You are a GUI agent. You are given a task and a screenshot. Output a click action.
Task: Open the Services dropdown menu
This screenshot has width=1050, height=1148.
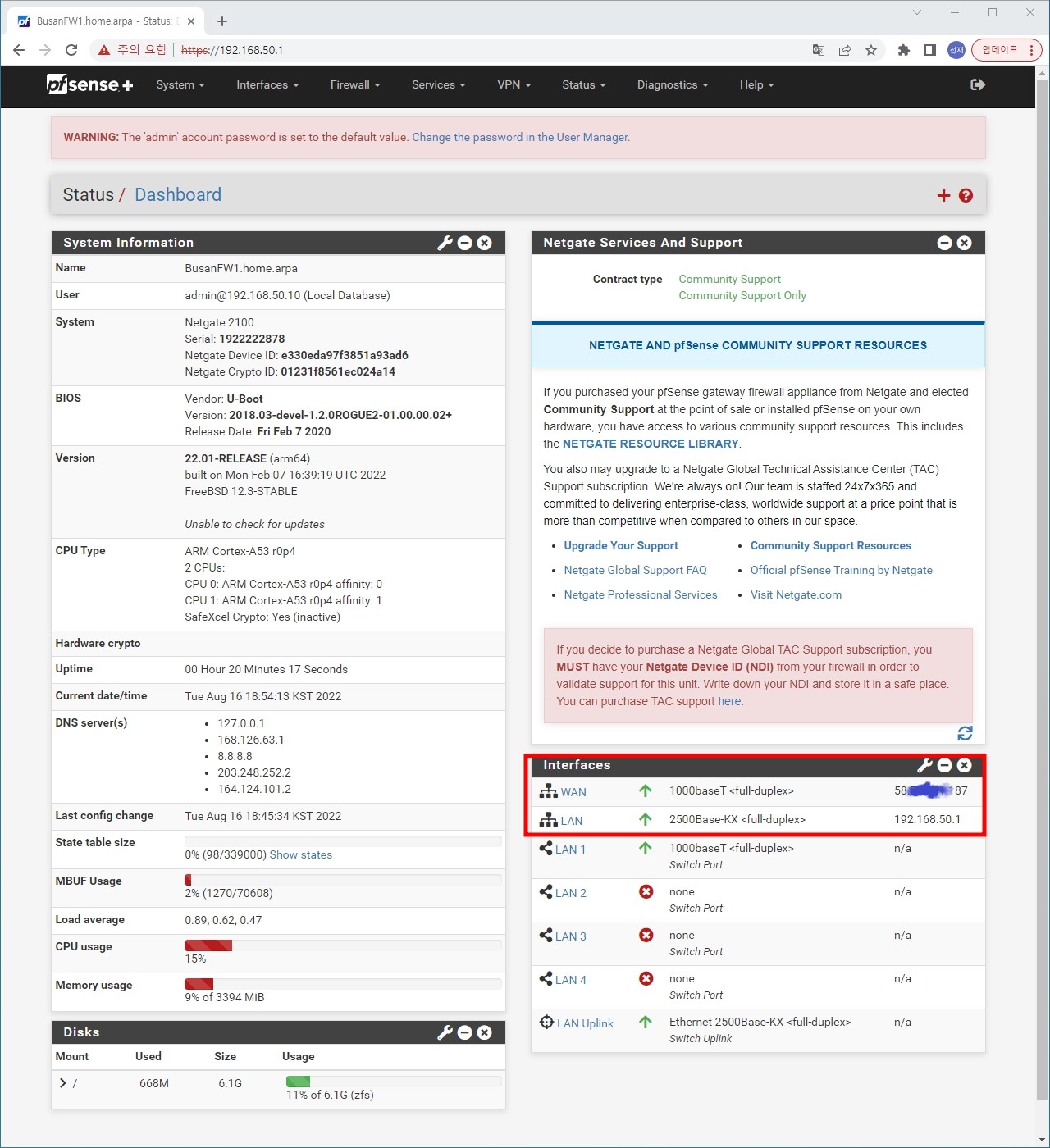[x=439, y=84]
